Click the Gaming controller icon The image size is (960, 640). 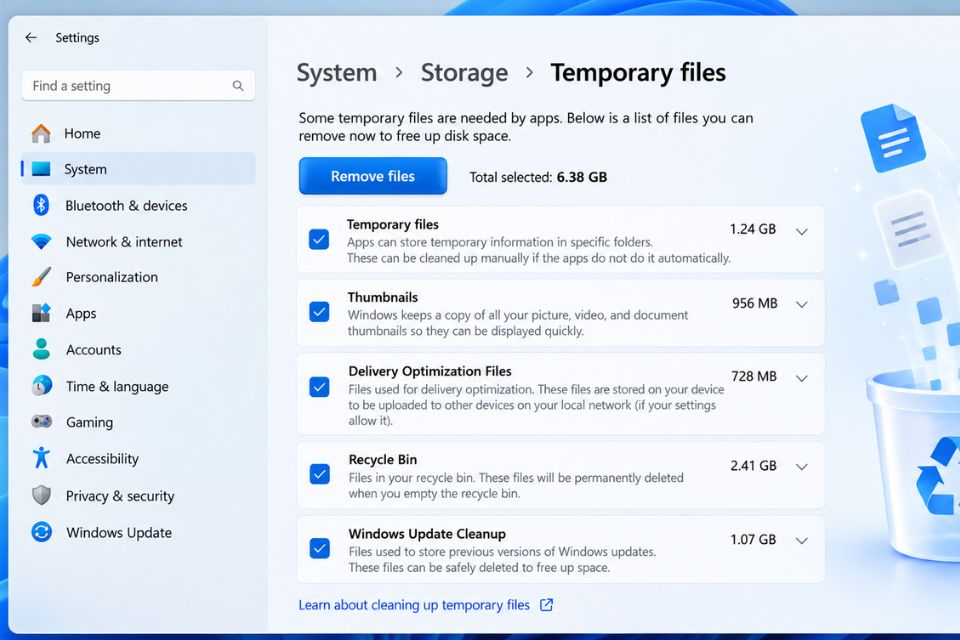(41, 421)
